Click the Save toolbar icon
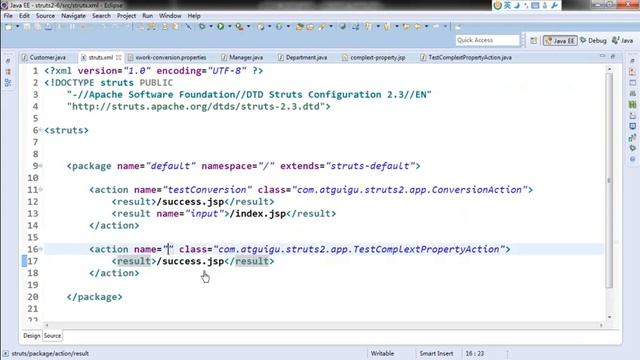 click(x=27, y=27)
